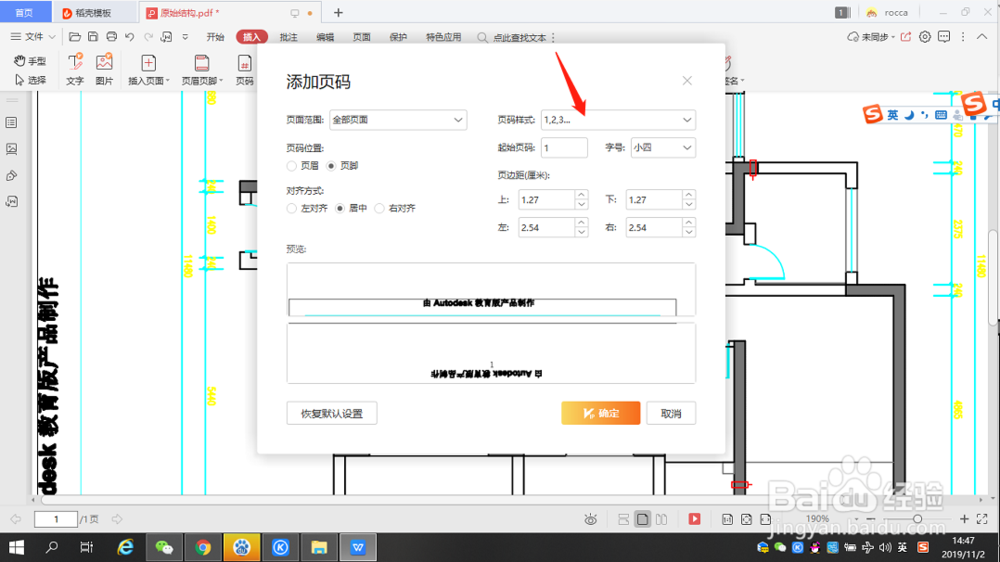Switch to 特色应用 ribbon tab

pos(443,37)
